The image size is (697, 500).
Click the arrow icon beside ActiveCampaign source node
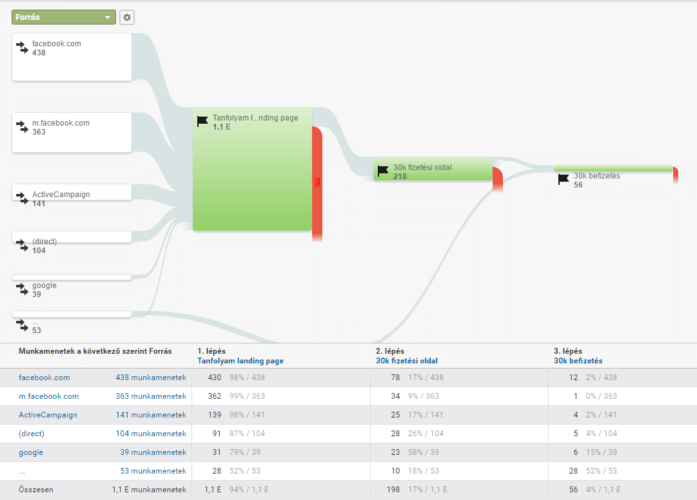click(x=22, y=198)
